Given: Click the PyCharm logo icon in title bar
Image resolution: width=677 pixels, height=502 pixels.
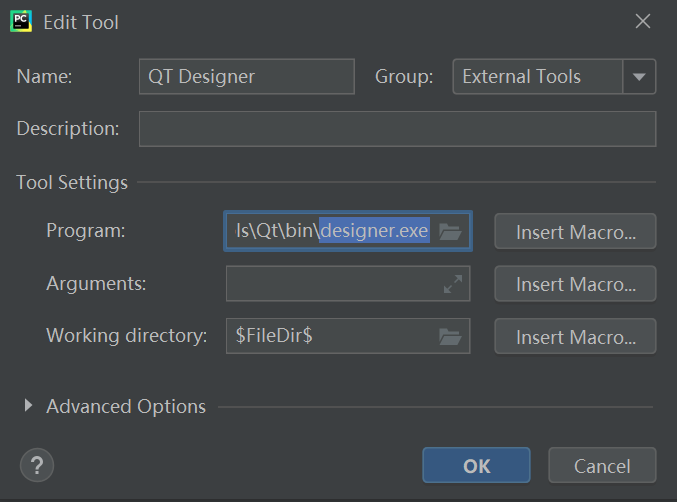Looking at the screenshot, I should (21, 22).
